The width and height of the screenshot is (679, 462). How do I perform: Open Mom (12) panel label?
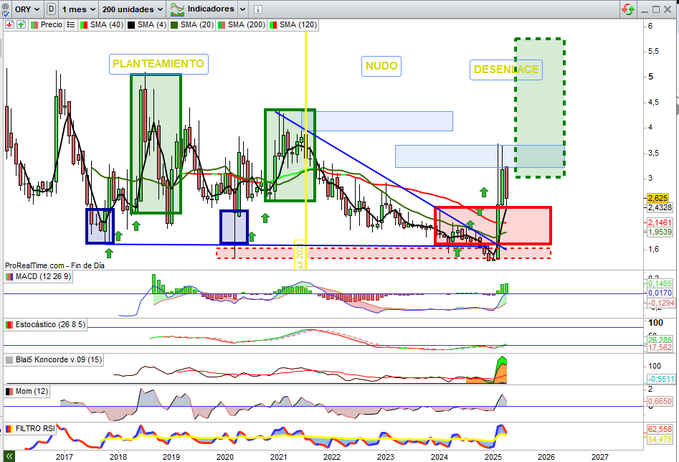(x=31, y=391)
